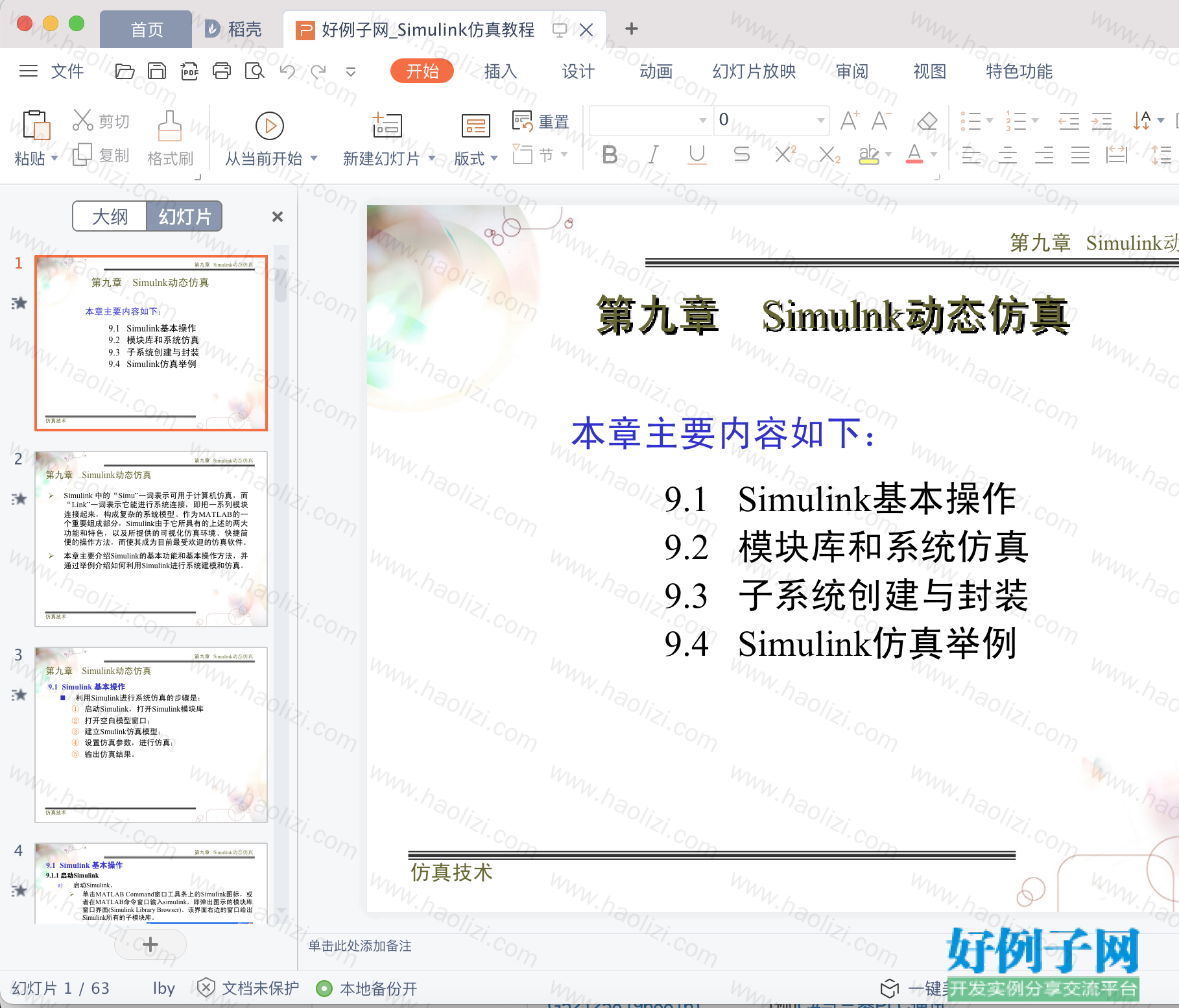This screenshot has width=1179, height=1008.
Task: Increase indent icon
Action: point(1101,121)
